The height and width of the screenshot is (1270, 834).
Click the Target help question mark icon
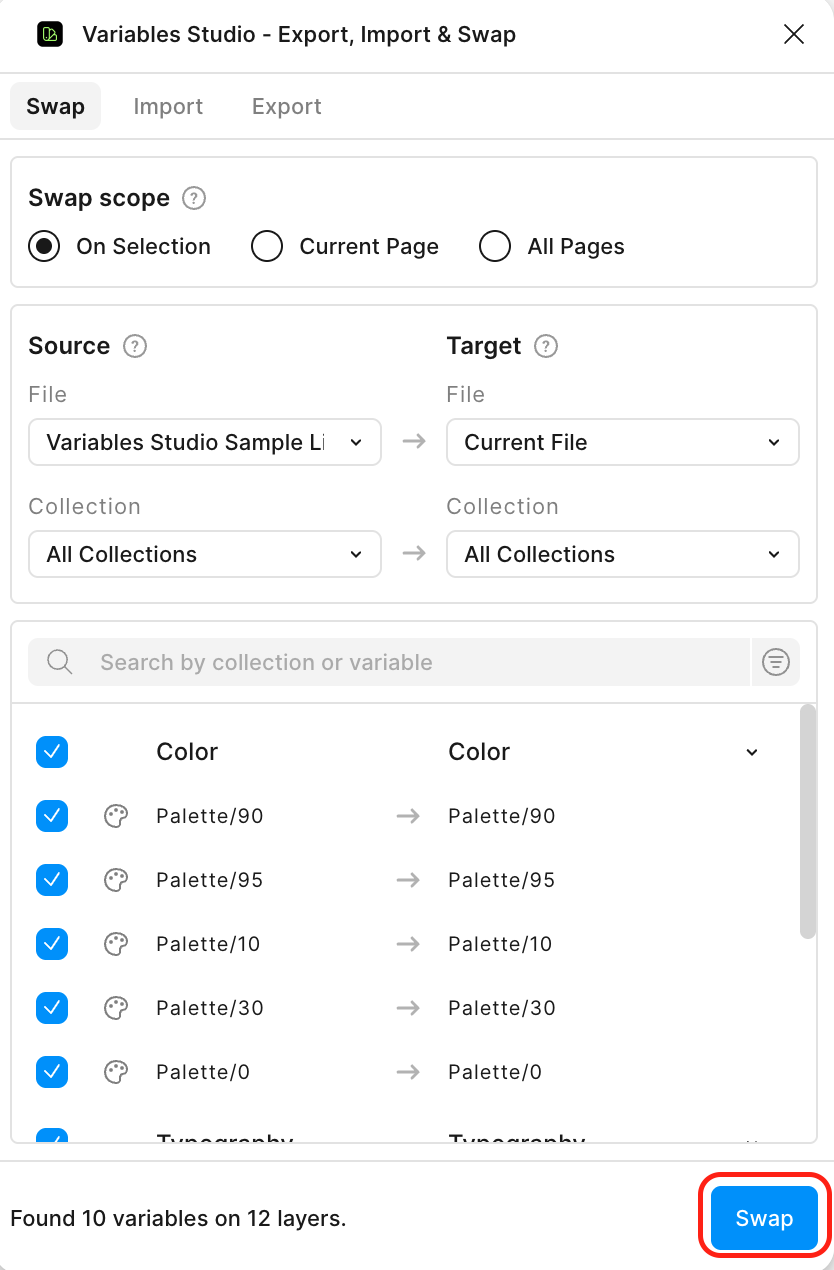546,346
